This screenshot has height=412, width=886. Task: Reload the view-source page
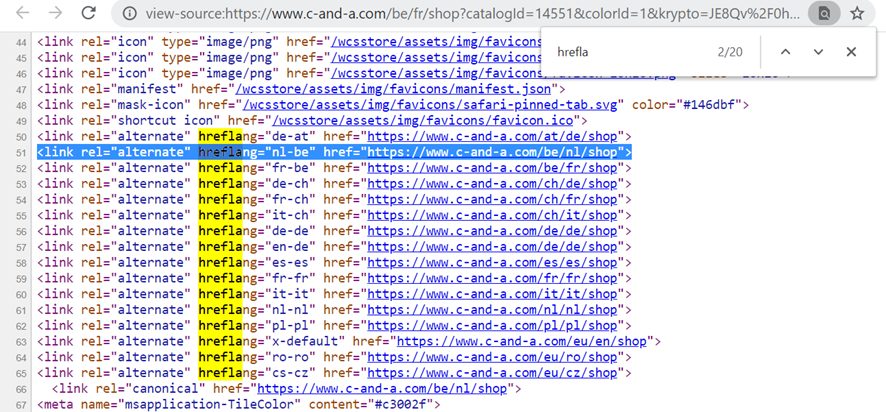pos(89,14)
